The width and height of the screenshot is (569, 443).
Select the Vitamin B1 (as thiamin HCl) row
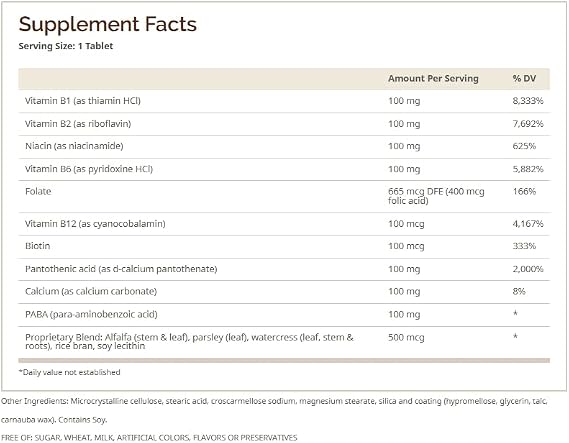click(284, 101)
